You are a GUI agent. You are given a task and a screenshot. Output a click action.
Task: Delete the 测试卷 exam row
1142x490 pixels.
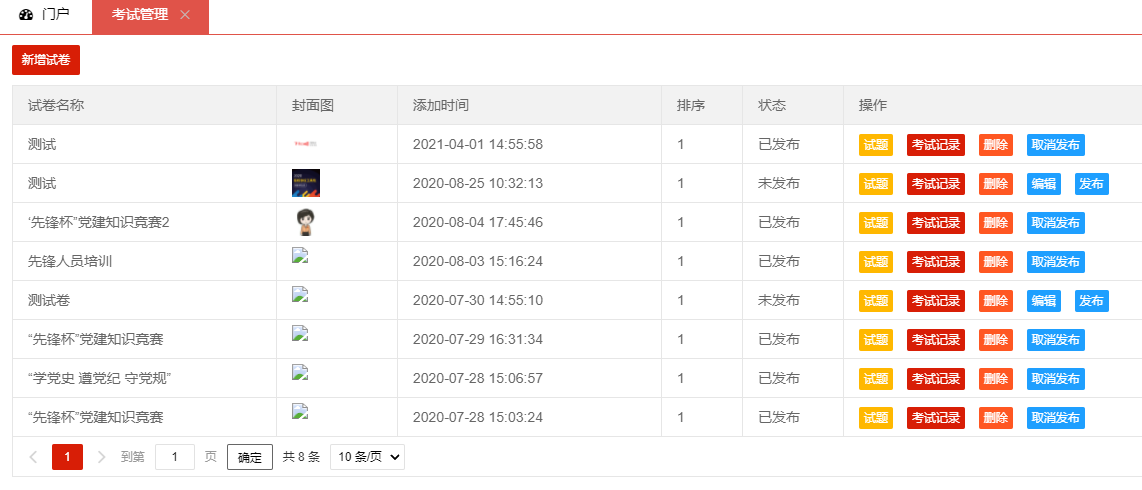994,301
